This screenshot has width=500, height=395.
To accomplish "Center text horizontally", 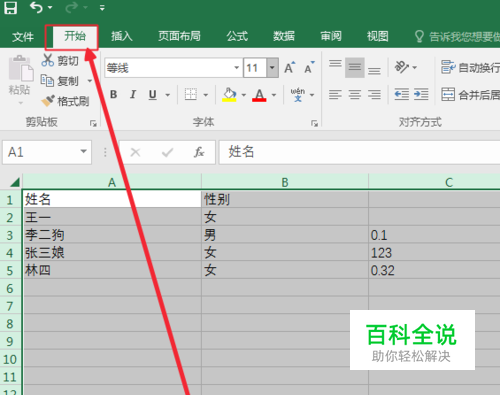I will coord(355,95).
